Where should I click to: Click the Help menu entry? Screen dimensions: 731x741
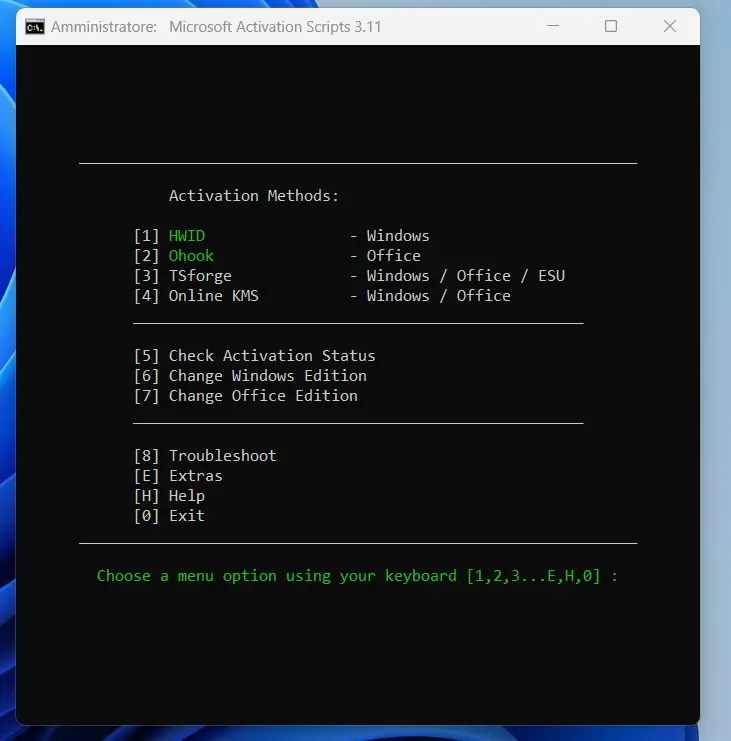pos(187,496)
